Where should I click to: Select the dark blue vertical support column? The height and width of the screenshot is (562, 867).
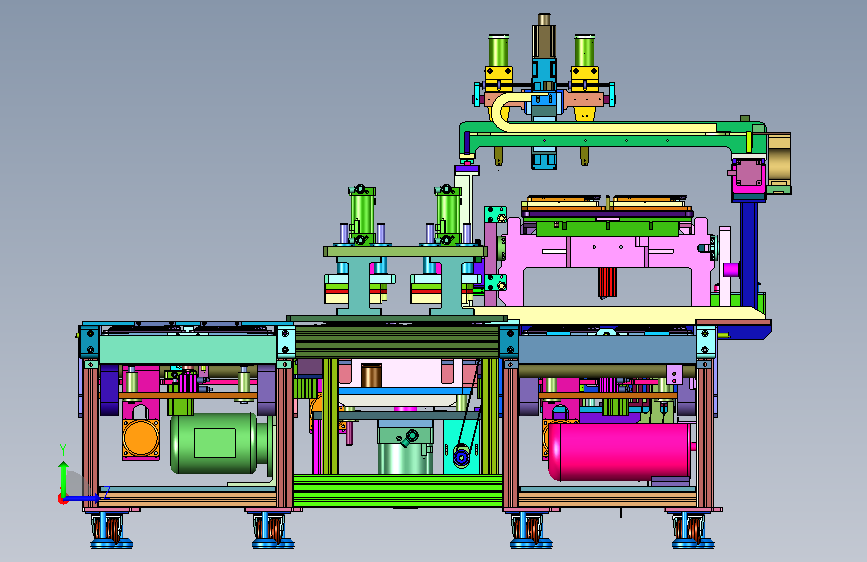pos(749,254)
